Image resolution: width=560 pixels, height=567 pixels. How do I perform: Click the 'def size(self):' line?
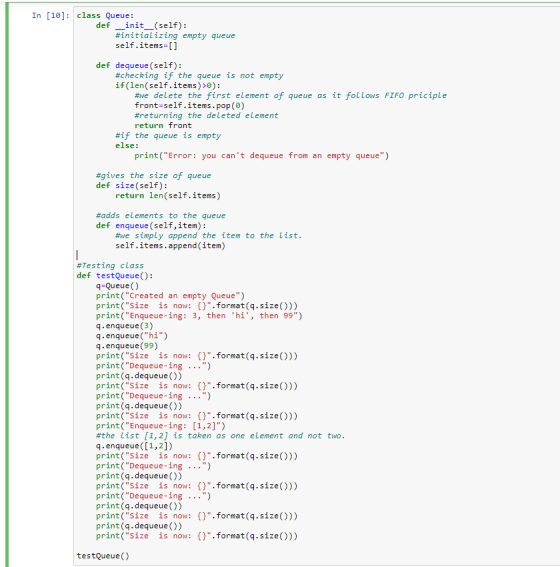point(132,186)
